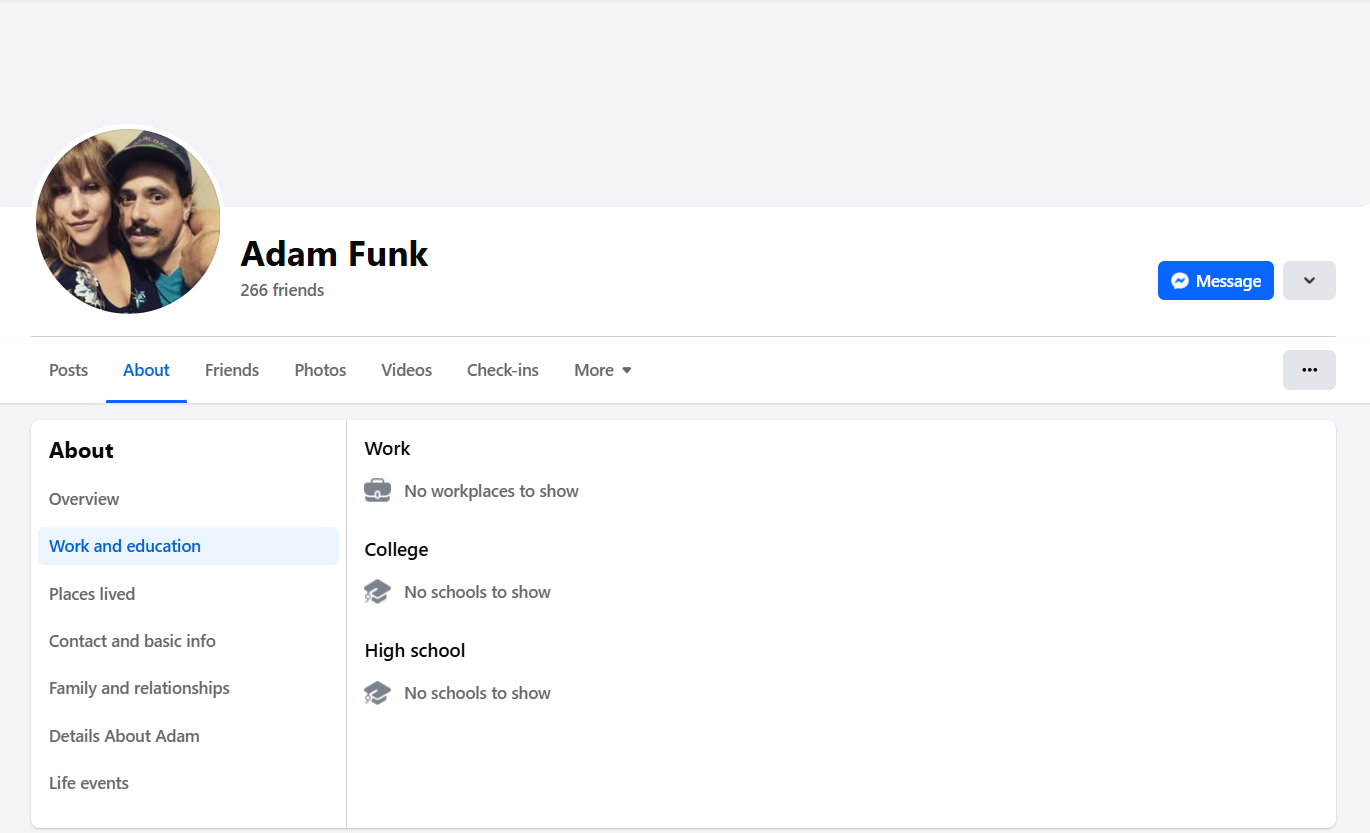
Task: Click the 266 friends link
Action: coord(282,290)
